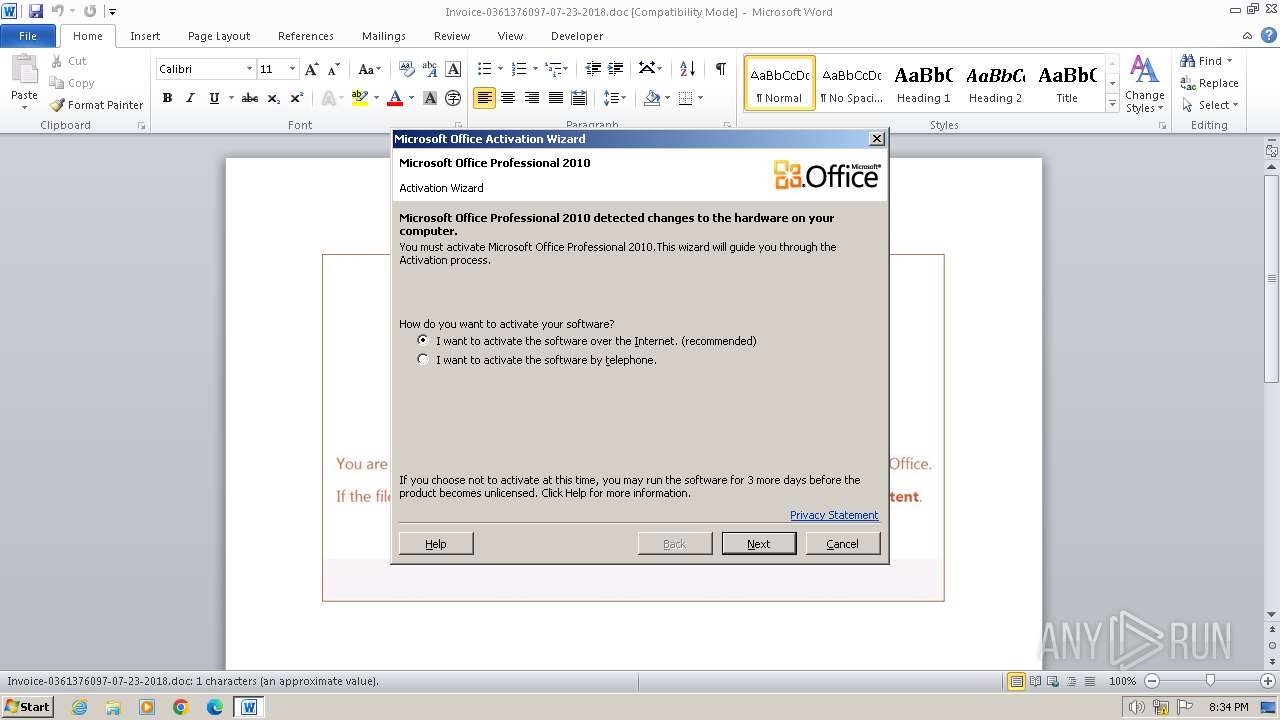Viewport: 1280px width, 720px height.
Task: Click the Paste icon
Action: [24, 69]
